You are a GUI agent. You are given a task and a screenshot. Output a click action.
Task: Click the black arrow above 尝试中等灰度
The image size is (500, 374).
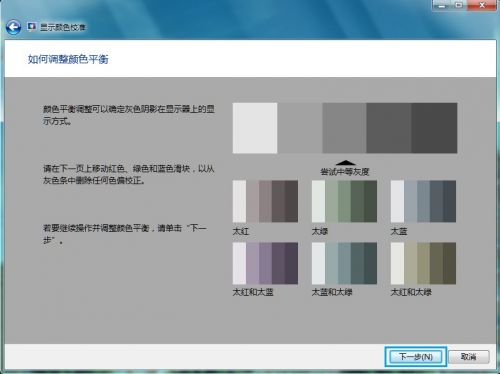click(x=346, y=163)
